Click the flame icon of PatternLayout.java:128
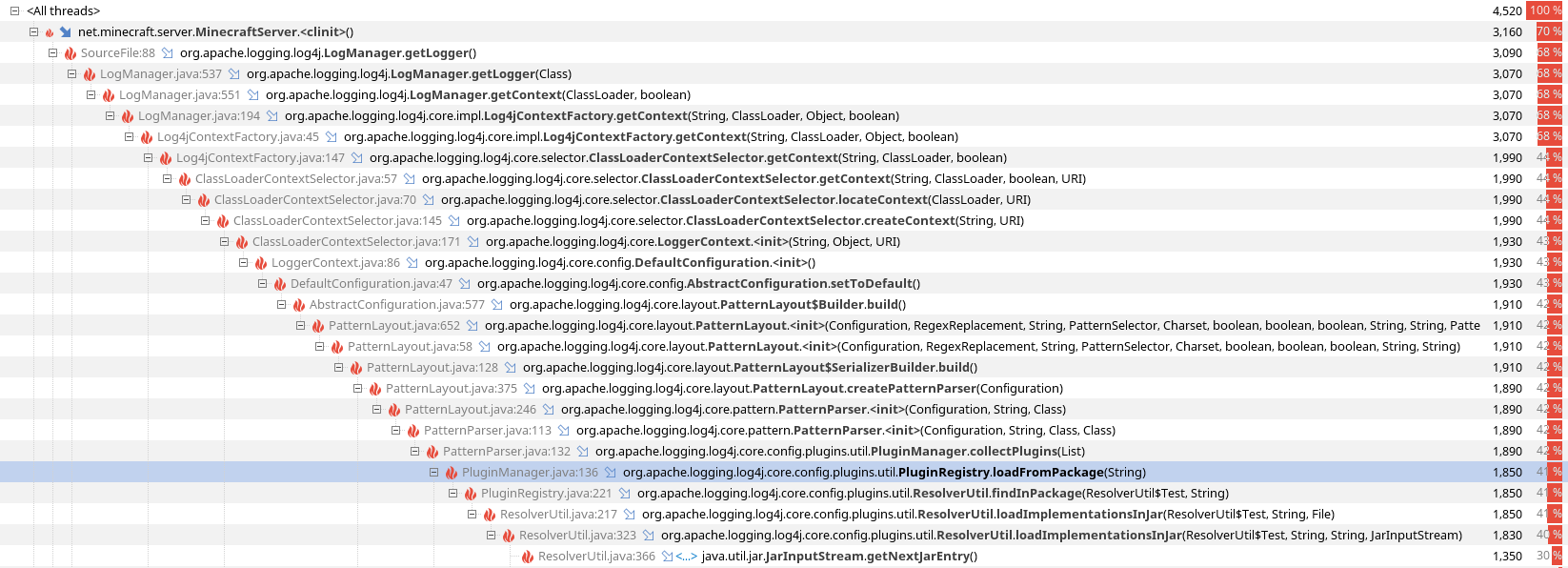Viewport: 1568px width, 568px height. tap(356, 368)
